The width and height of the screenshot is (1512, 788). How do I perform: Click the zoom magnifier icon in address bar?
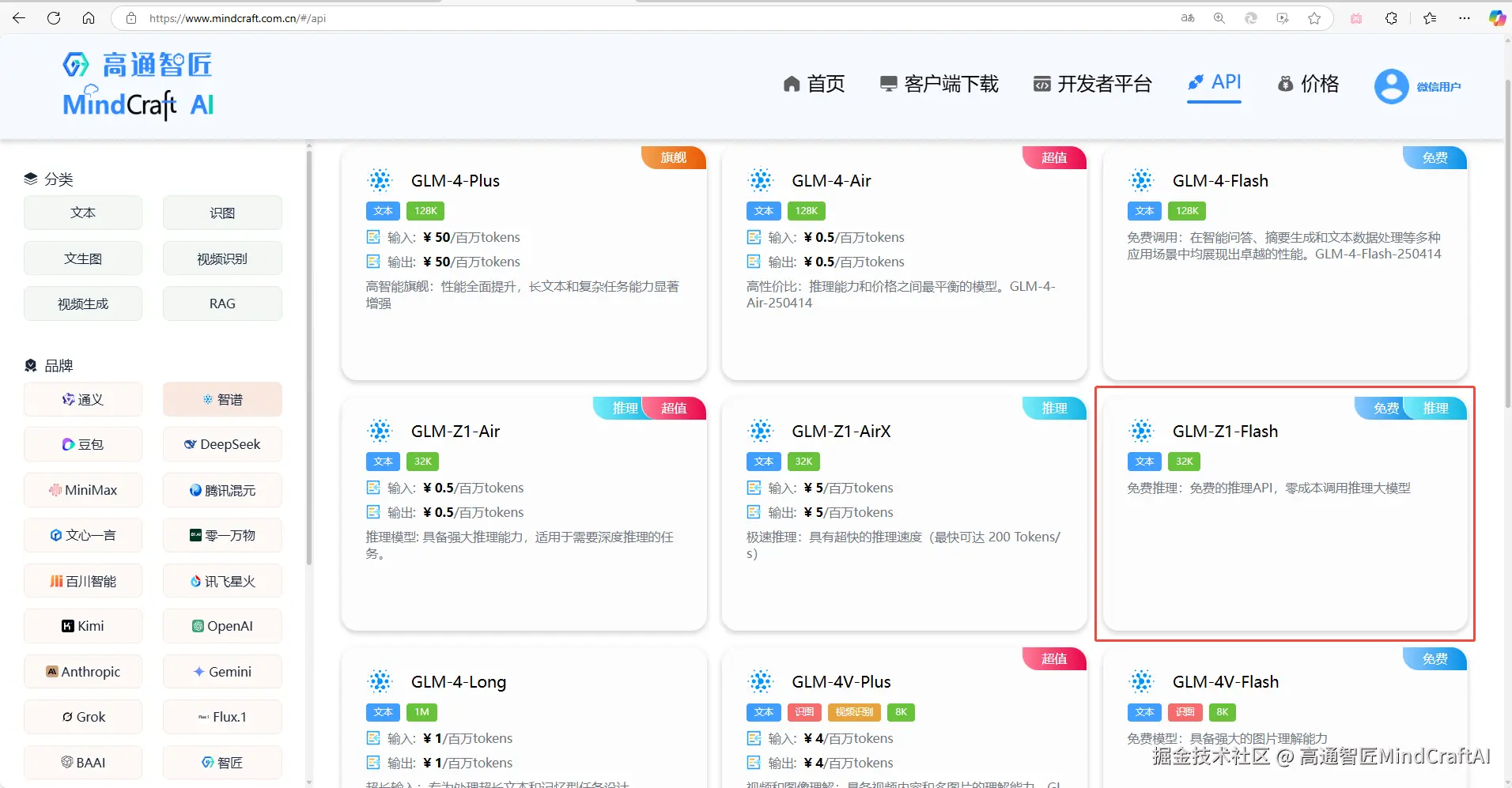tap(1219, 18)
